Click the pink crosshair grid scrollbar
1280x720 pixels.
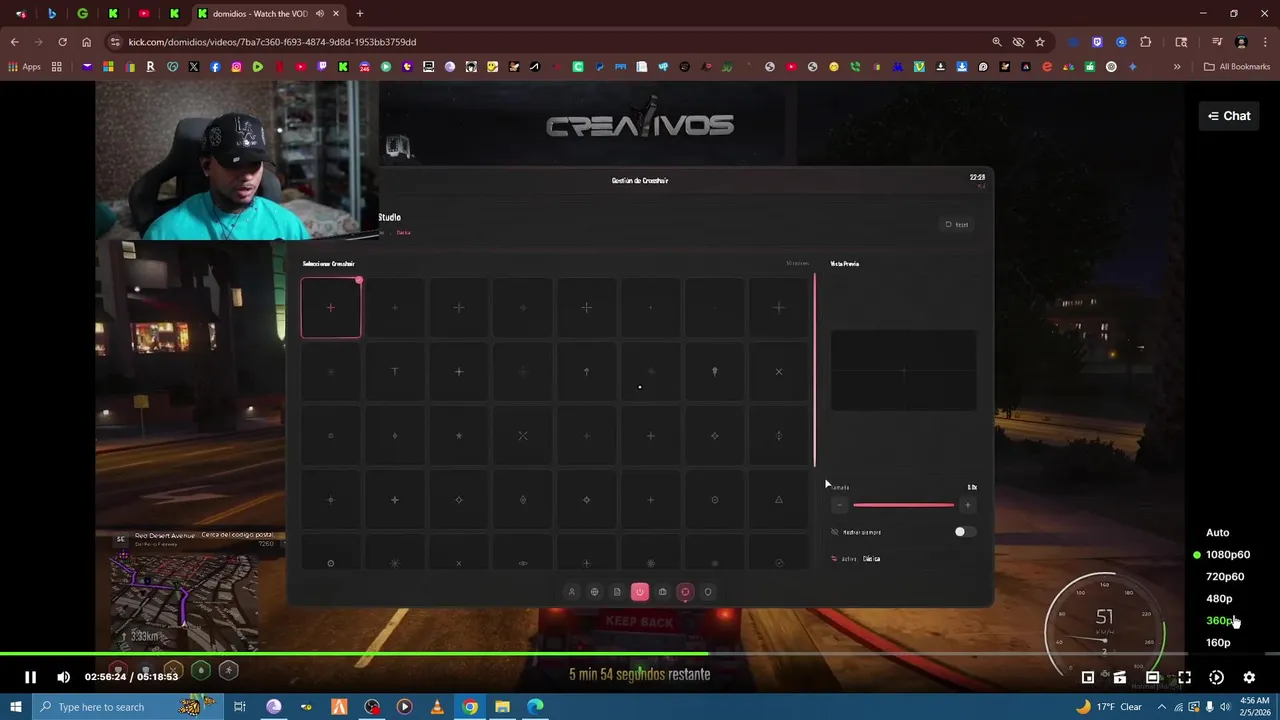815,371
